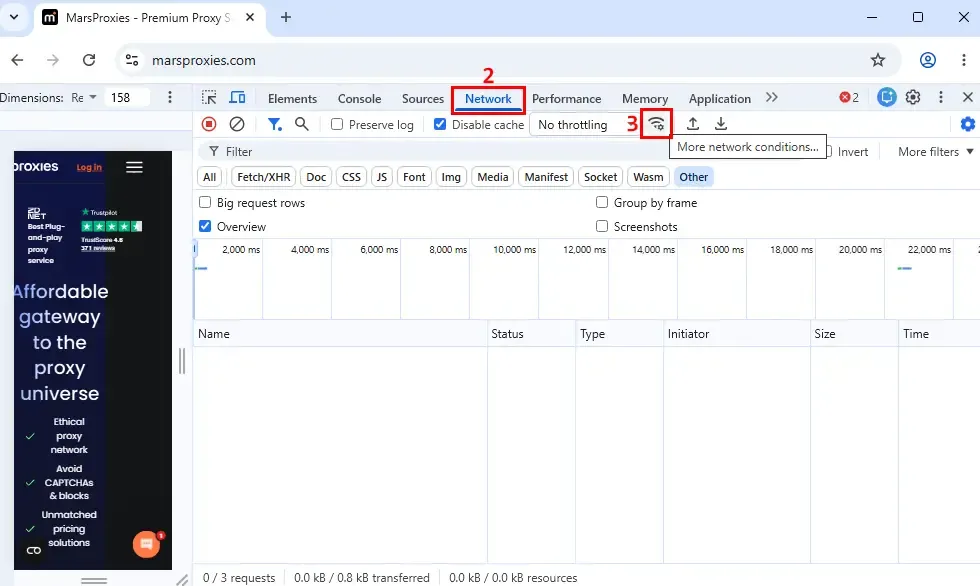
Task: Open the orange chat widget
Action: click(x=146, y=544)
